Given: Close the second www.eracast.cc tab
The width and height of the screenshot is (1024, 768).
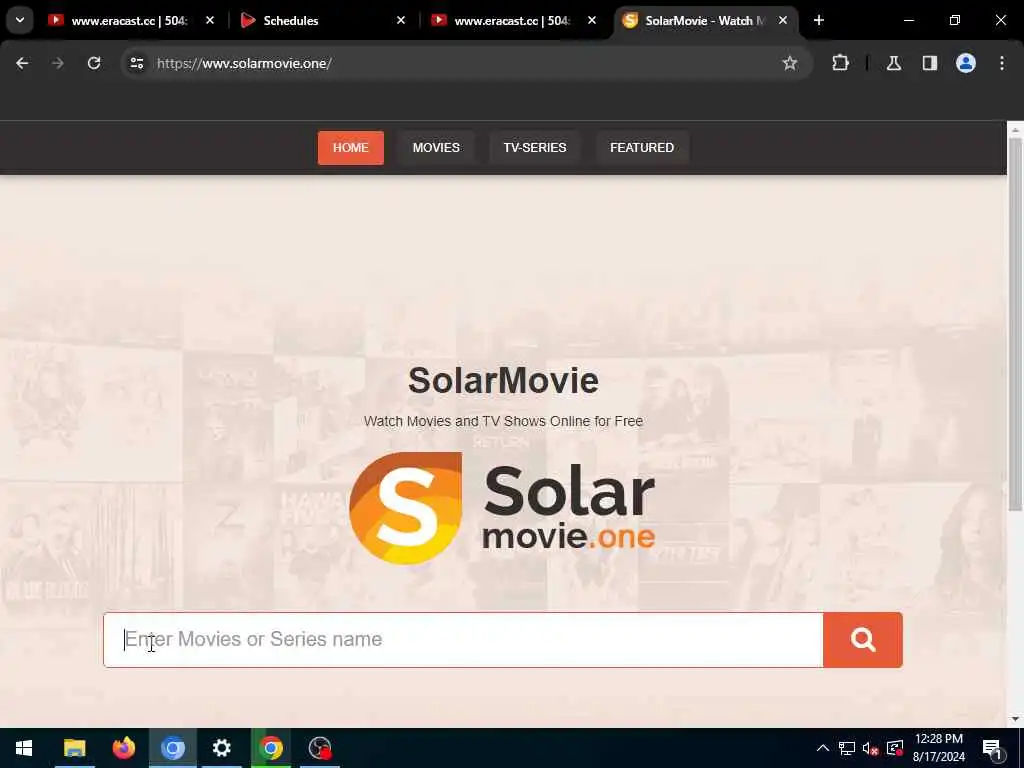Looking at the screenshot, I should click(x=592, y=20).
